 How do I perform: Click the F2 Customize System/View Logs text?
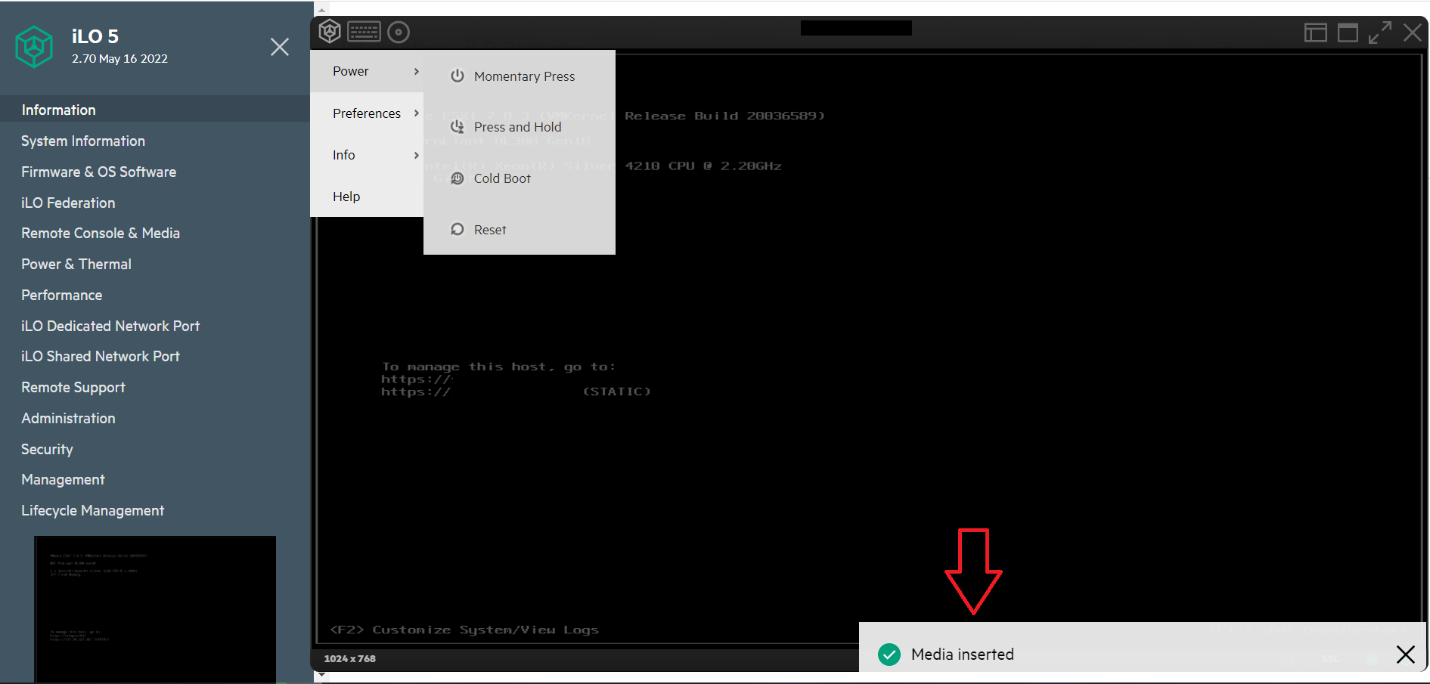pyautogui.click(x=464, y=630)
